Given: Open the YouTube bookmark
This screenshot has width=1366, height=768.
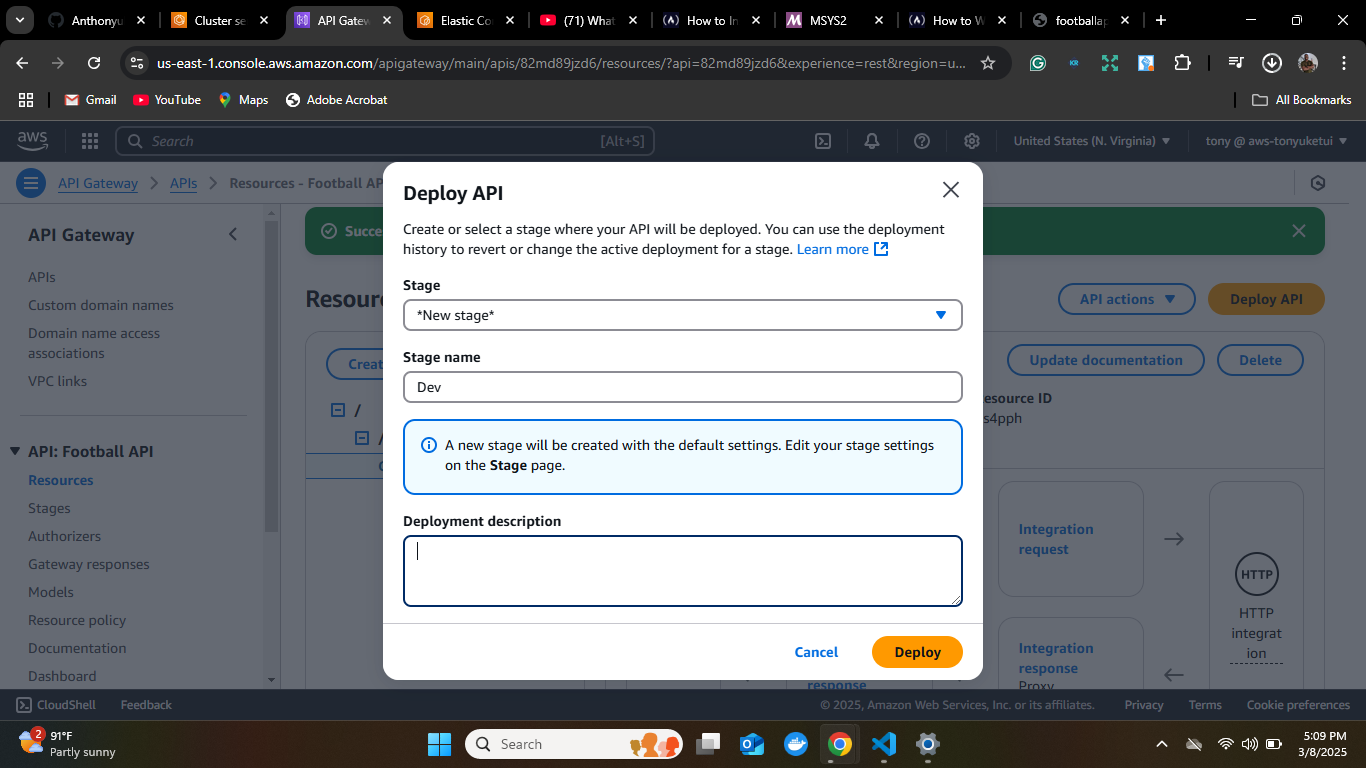Looking at the screenshot, I should click(x=167, y=100).
